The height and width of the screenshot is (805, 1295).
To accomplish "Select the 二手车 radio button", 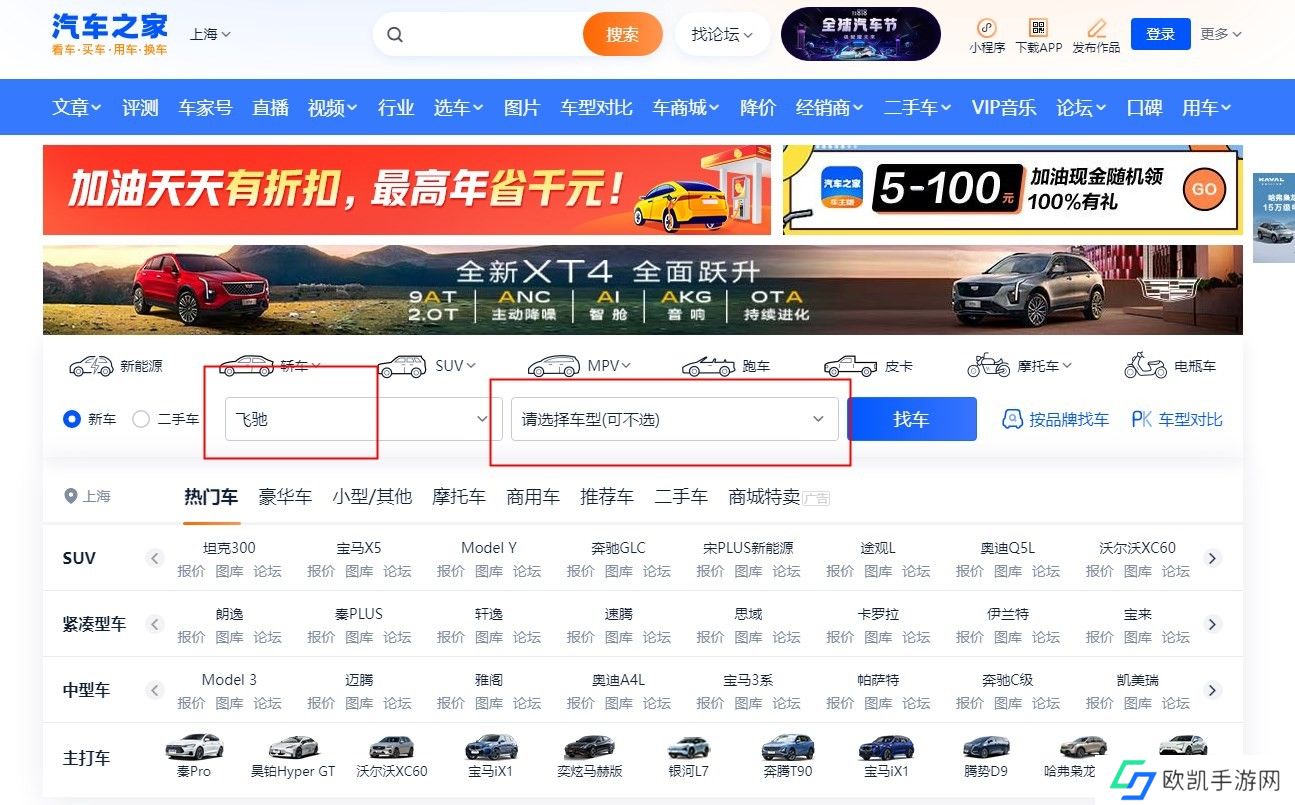I will [x=141, y=419].
